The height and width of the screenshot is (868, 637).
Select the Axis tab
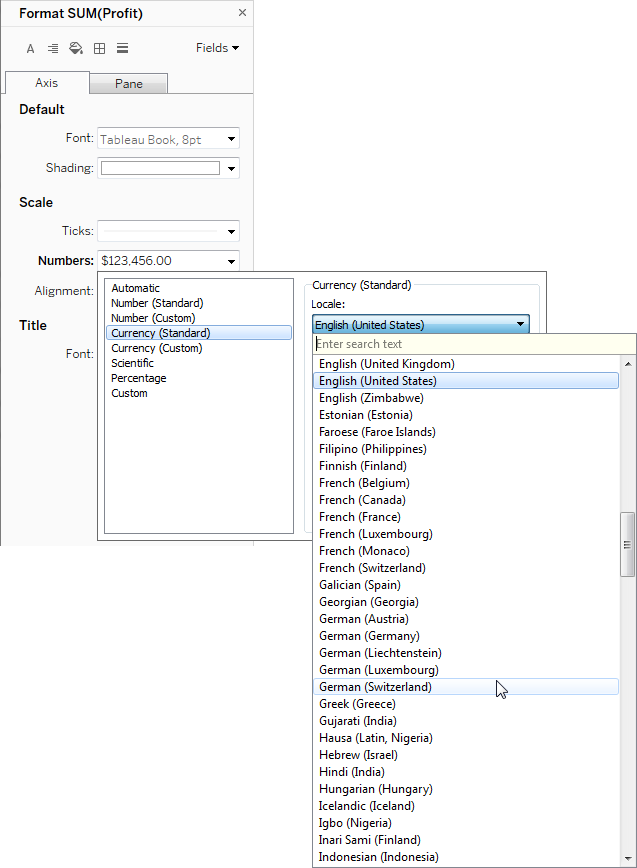coord(47,83)
